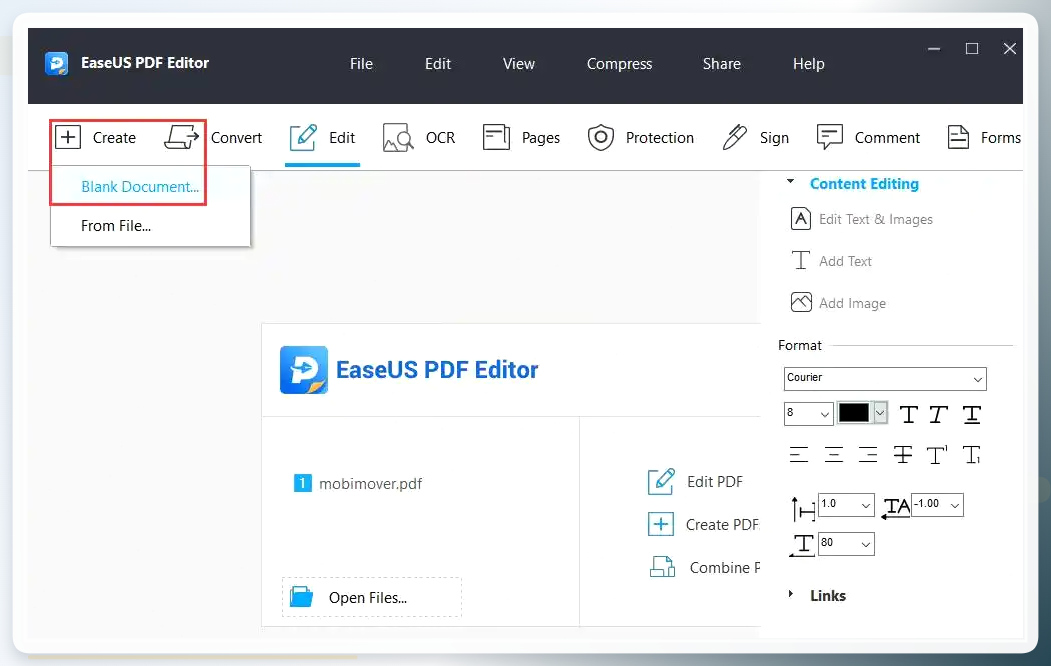Toggle strikethrough text formatting
1051x666 pixels.
(x=903, y=455)
